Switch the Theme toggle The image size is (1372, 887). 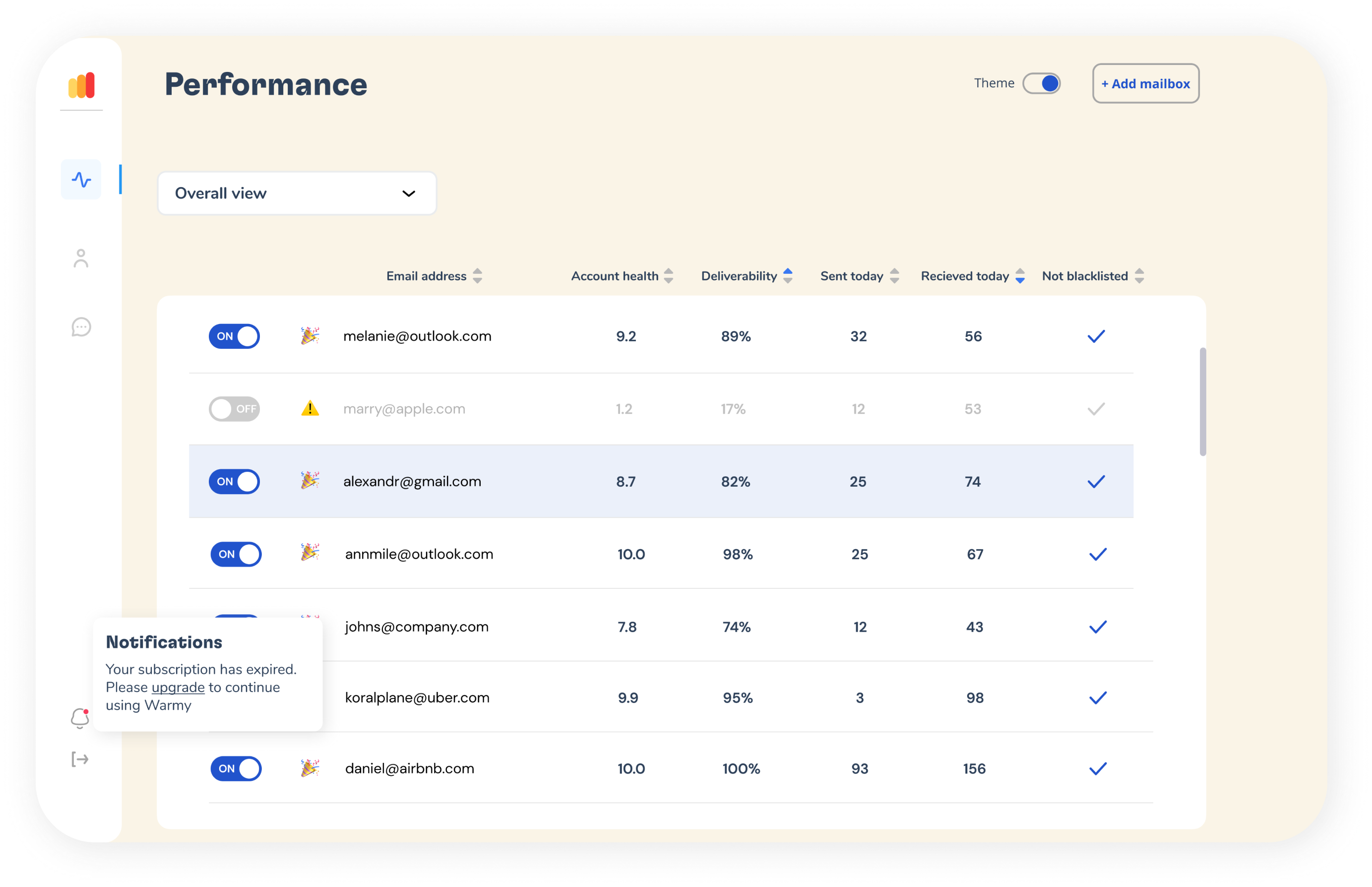[x=1041, y=83]
